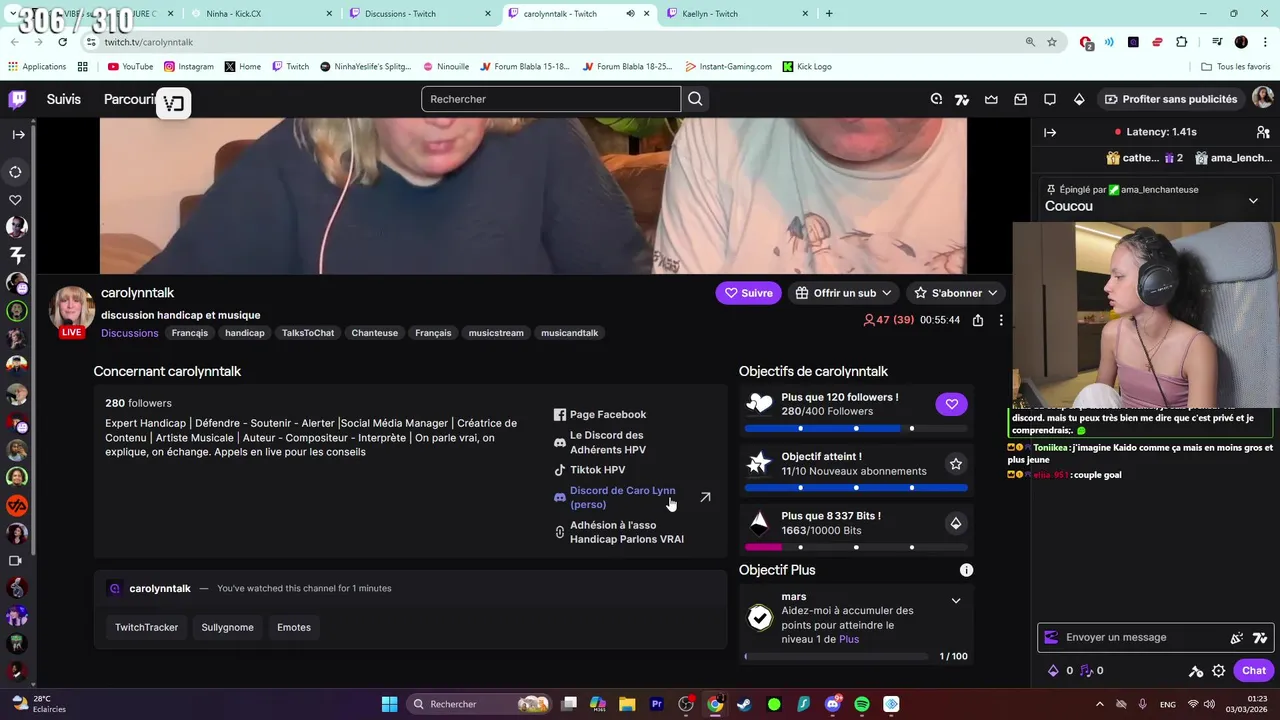Open the Page Facebook link
This screenshot has height=720, width=1280.
pyautogui.click(x=600, y=414)
